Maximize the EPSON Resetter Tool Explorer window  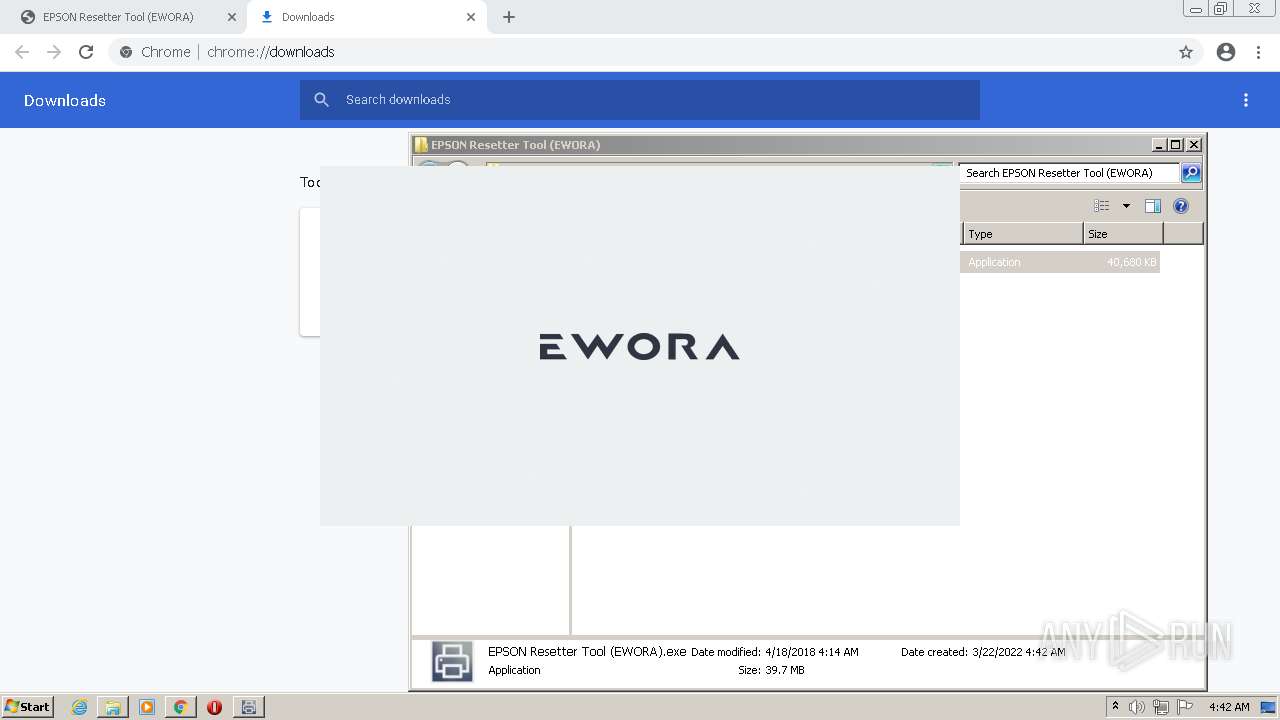click(x=1176, y=145)
